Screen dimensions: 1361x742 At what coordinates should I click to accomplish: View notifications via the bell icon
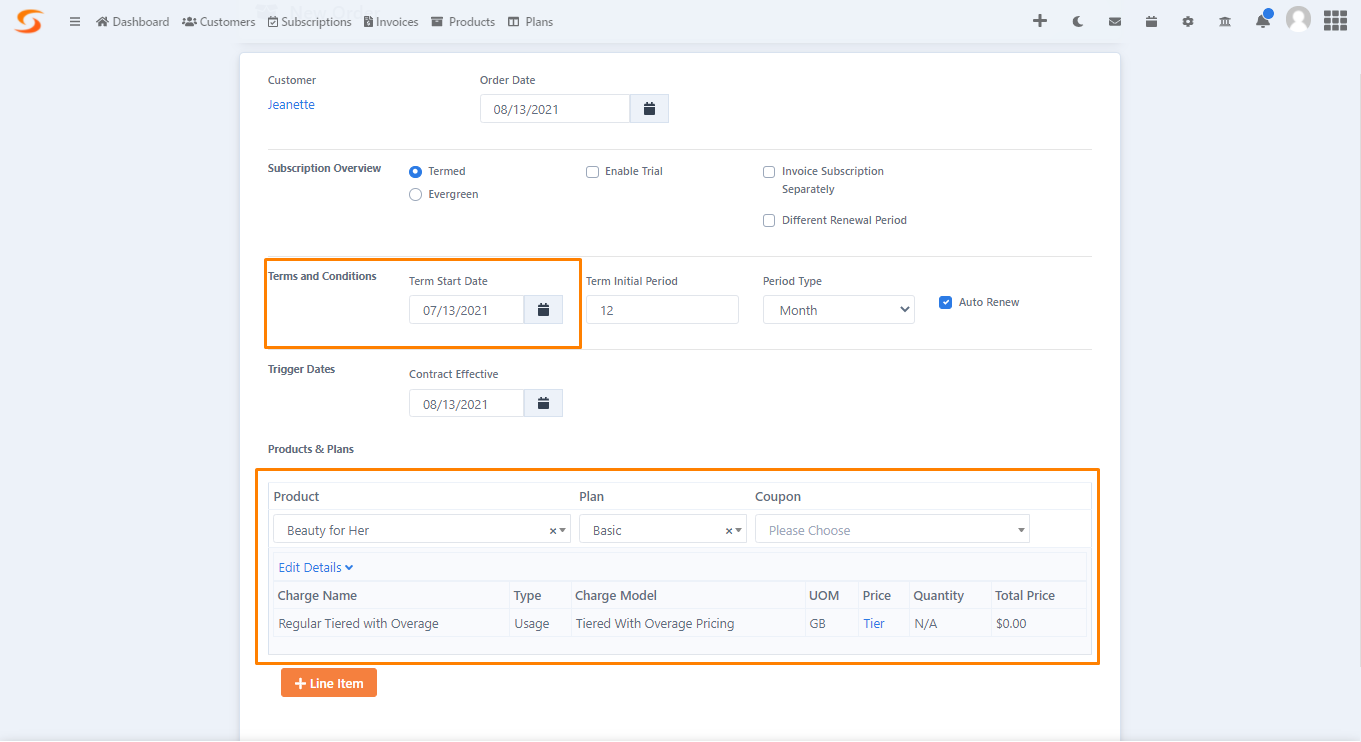click(1261, 20)
